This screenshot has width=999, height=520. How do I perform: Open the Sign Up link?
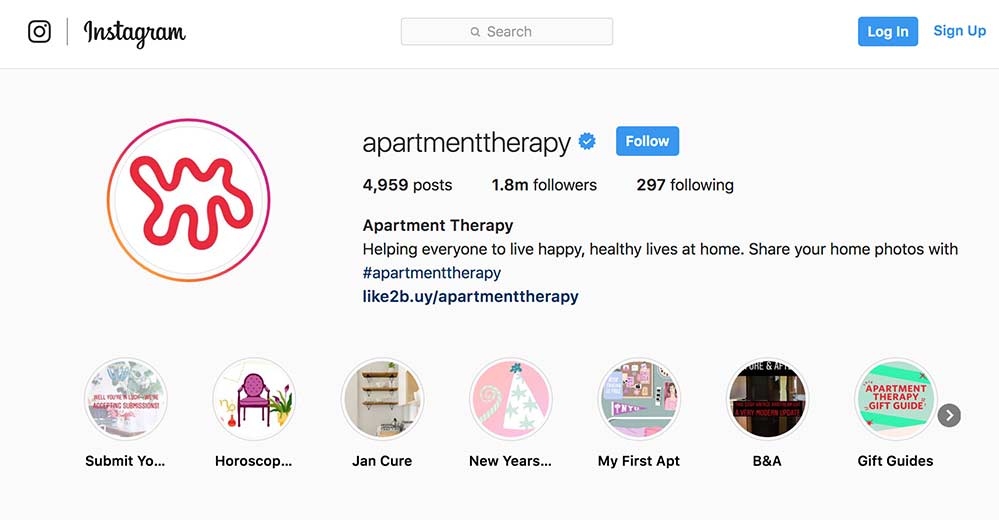tap(959, 31)
